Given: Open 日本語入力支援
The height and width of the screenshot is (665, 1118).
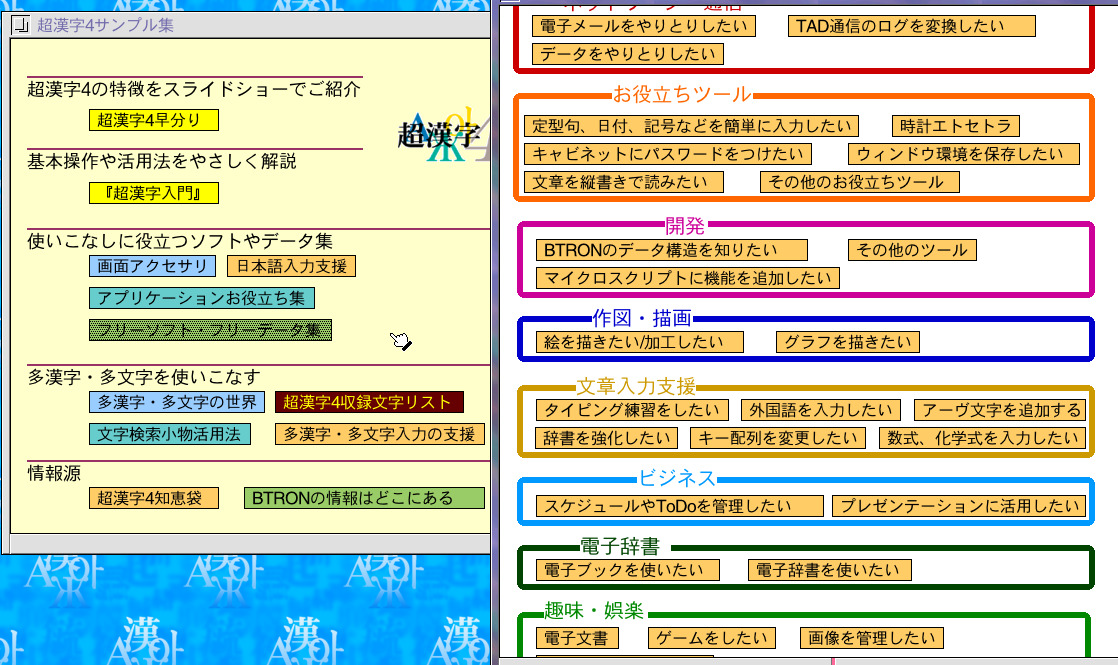Looking at the screenshot, I should tap(291, 266).
